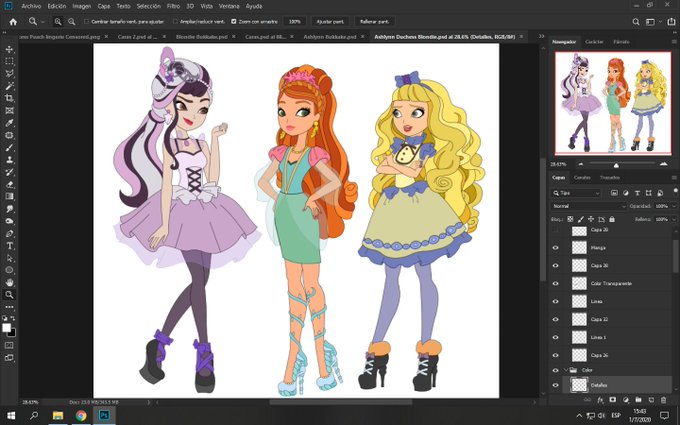Click the 'Ajustar pant.' button
Screen dimensions: 680x425
[330, 21]
